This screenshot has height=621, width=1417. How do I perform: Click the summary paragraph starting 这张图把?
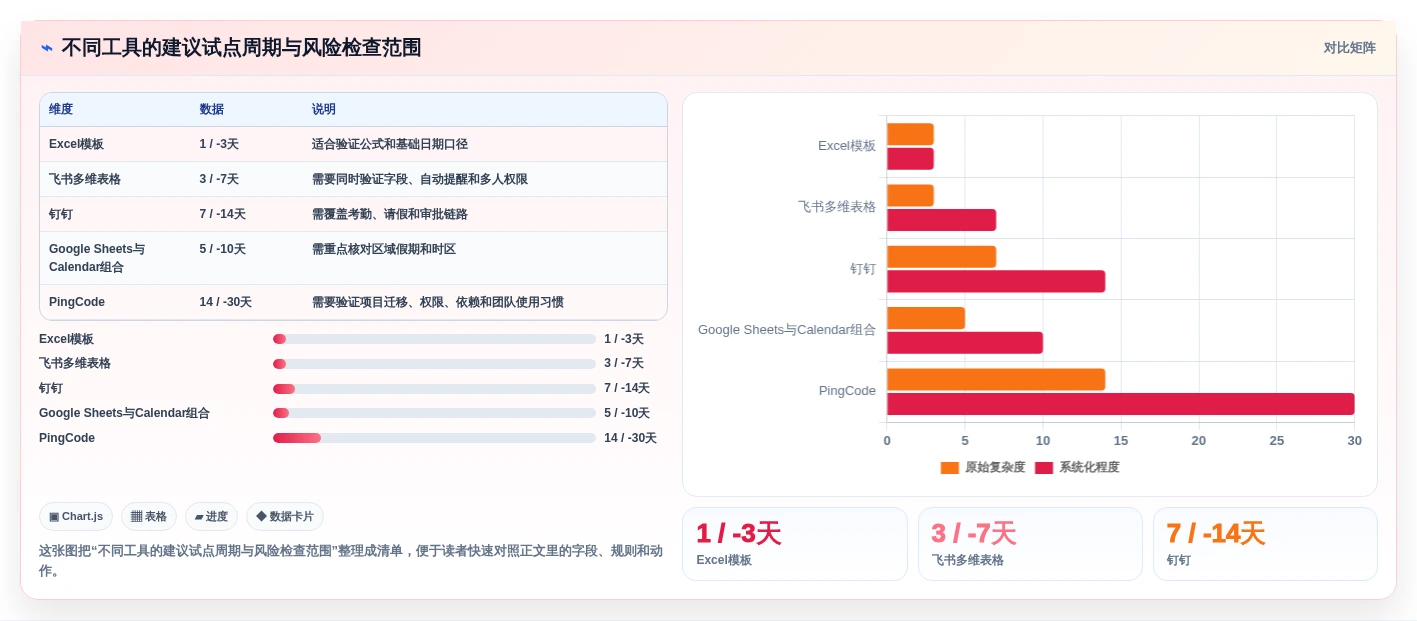point(351,561)
